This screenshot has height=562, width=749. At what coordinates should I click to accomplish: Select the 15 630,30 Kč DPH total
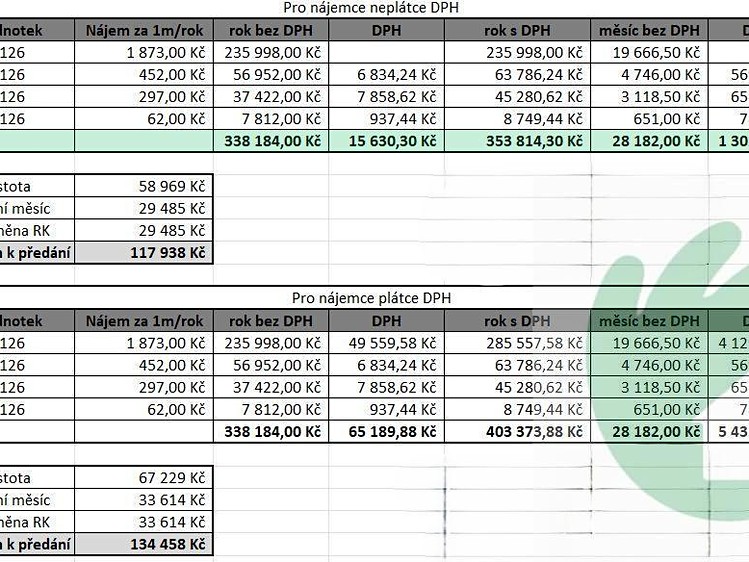[386, 141]
